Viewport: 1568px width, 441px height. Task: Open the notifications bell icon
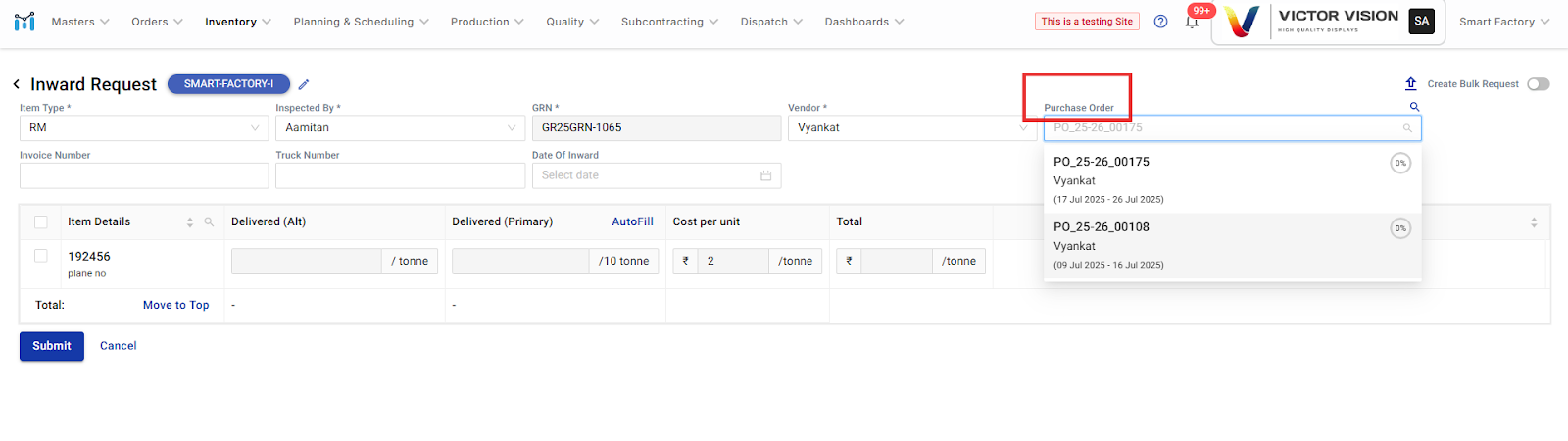click(x=1192, y=22)
